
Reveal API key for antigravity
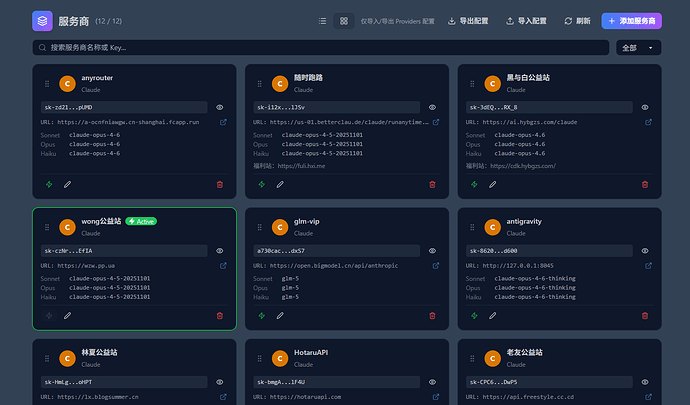coord(645,251)
